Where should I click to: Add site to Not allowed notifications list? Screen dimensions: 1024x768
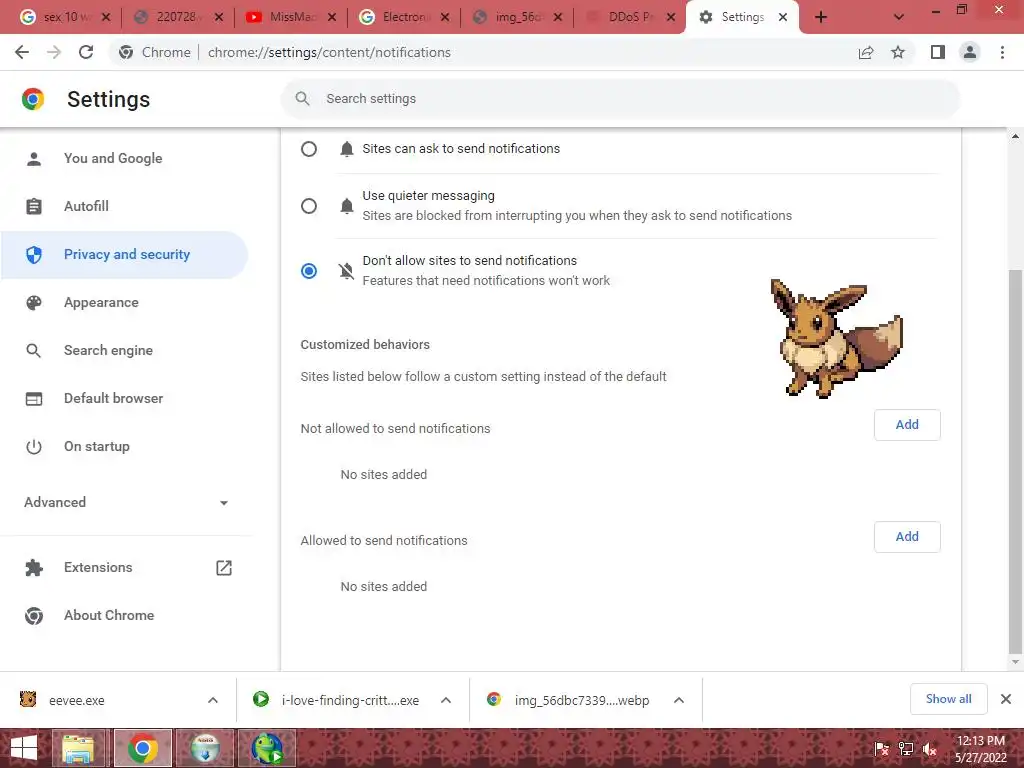(x=907, y=424)
